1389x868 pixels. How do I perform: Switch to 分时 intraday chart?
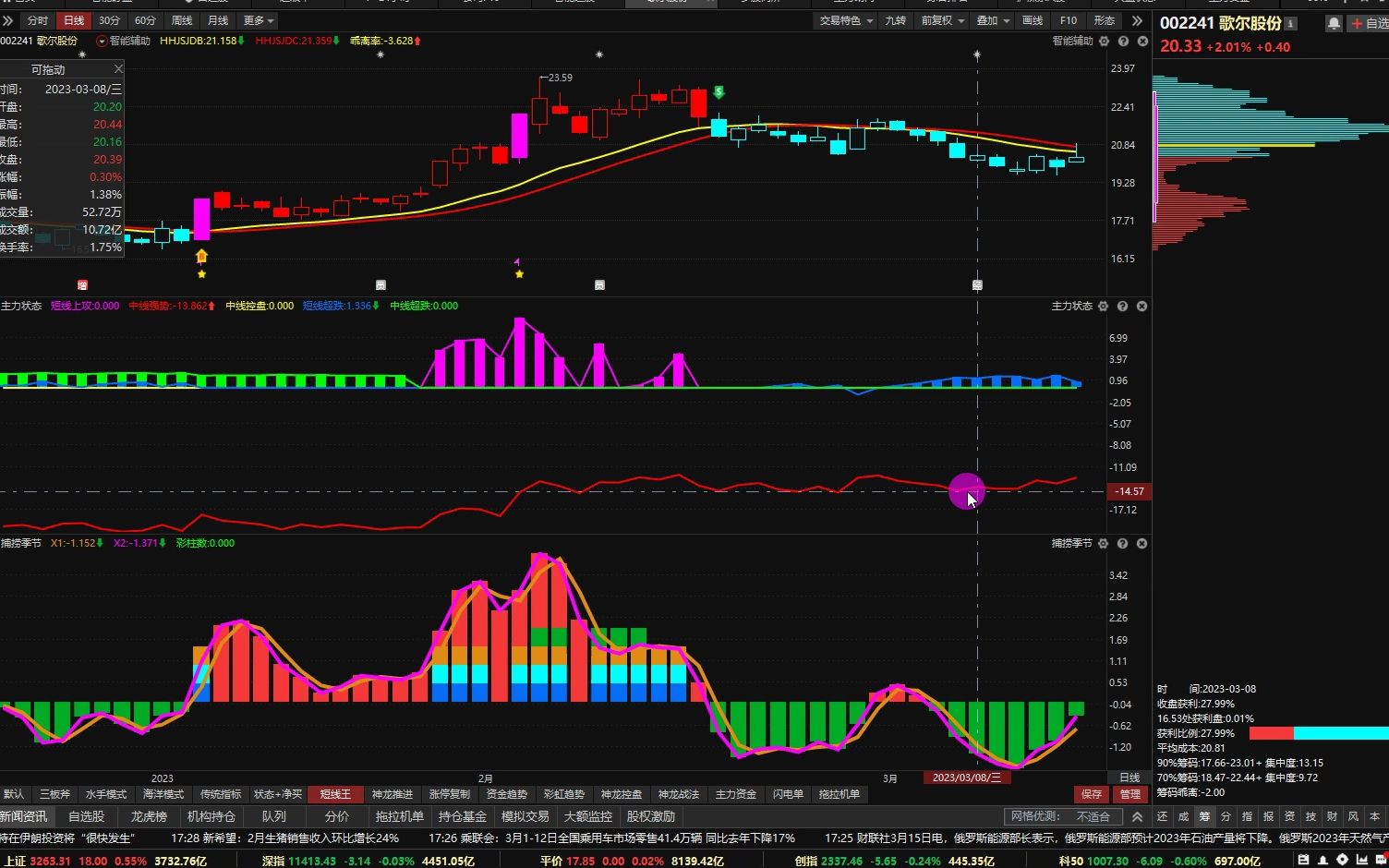(x=37, y=20)
